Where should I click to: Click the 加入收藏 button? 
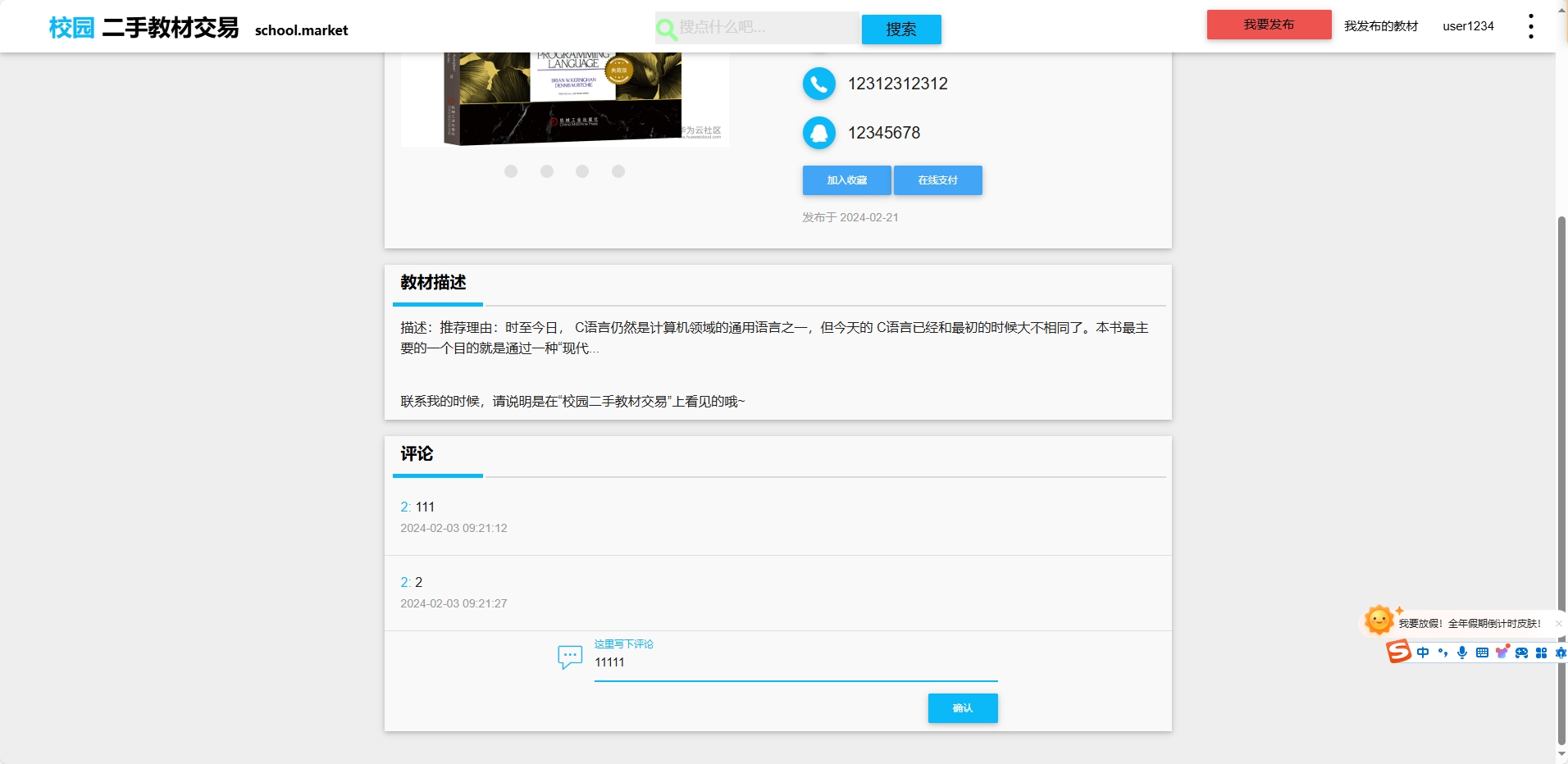847,180
